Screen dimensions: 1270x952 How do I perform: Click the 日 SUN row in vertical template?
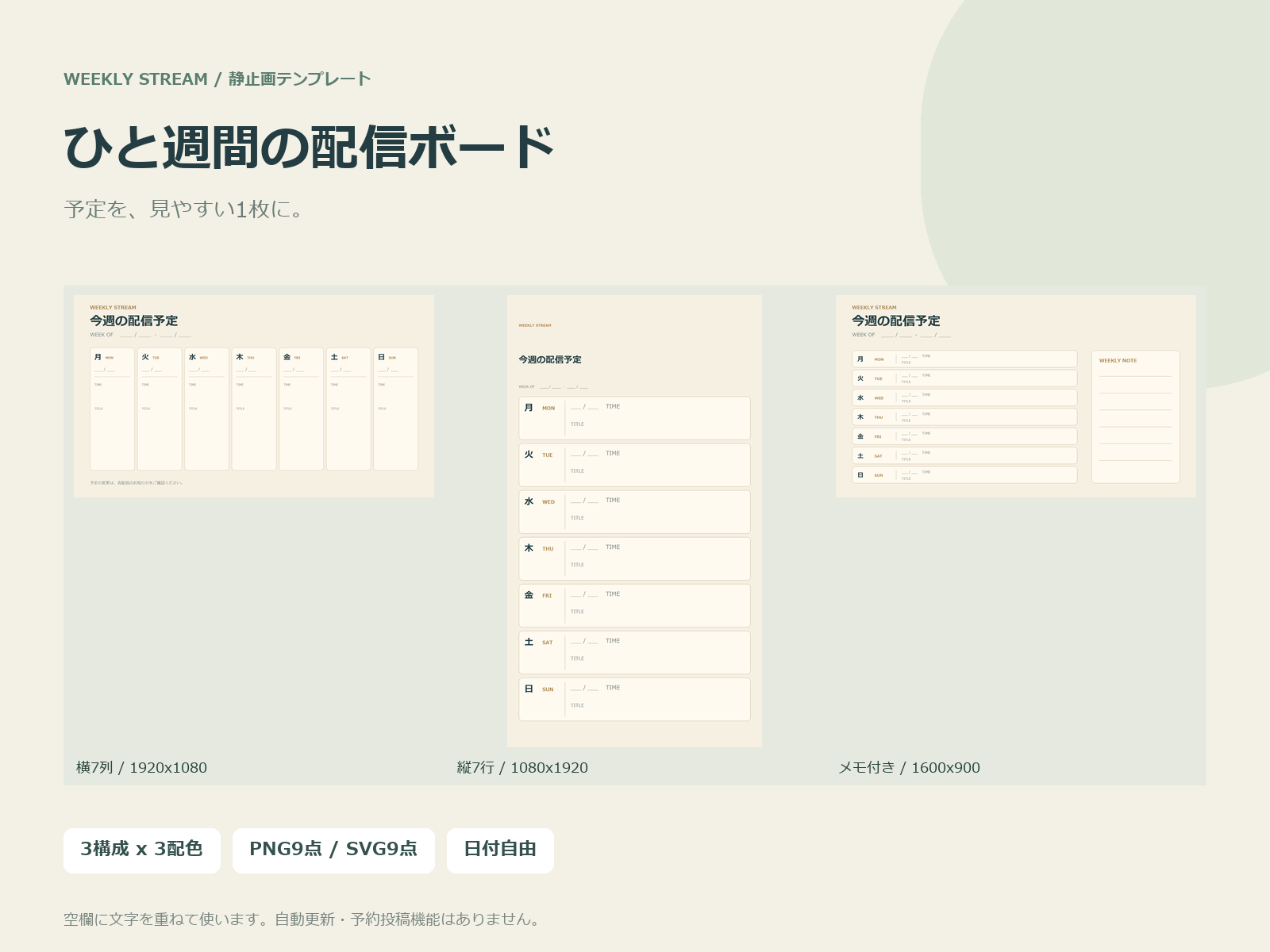[634, 699]
